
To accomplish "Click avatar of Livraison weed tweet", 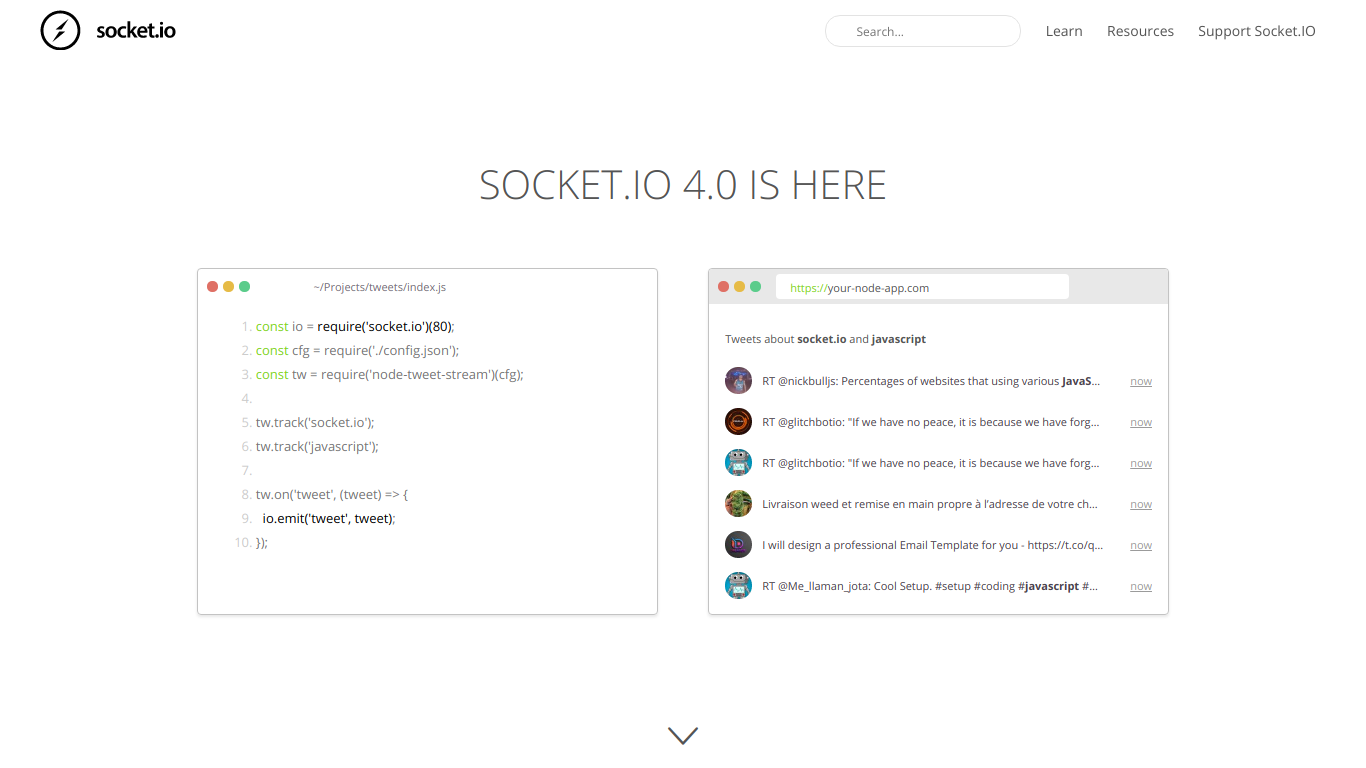I will (738, 503).
